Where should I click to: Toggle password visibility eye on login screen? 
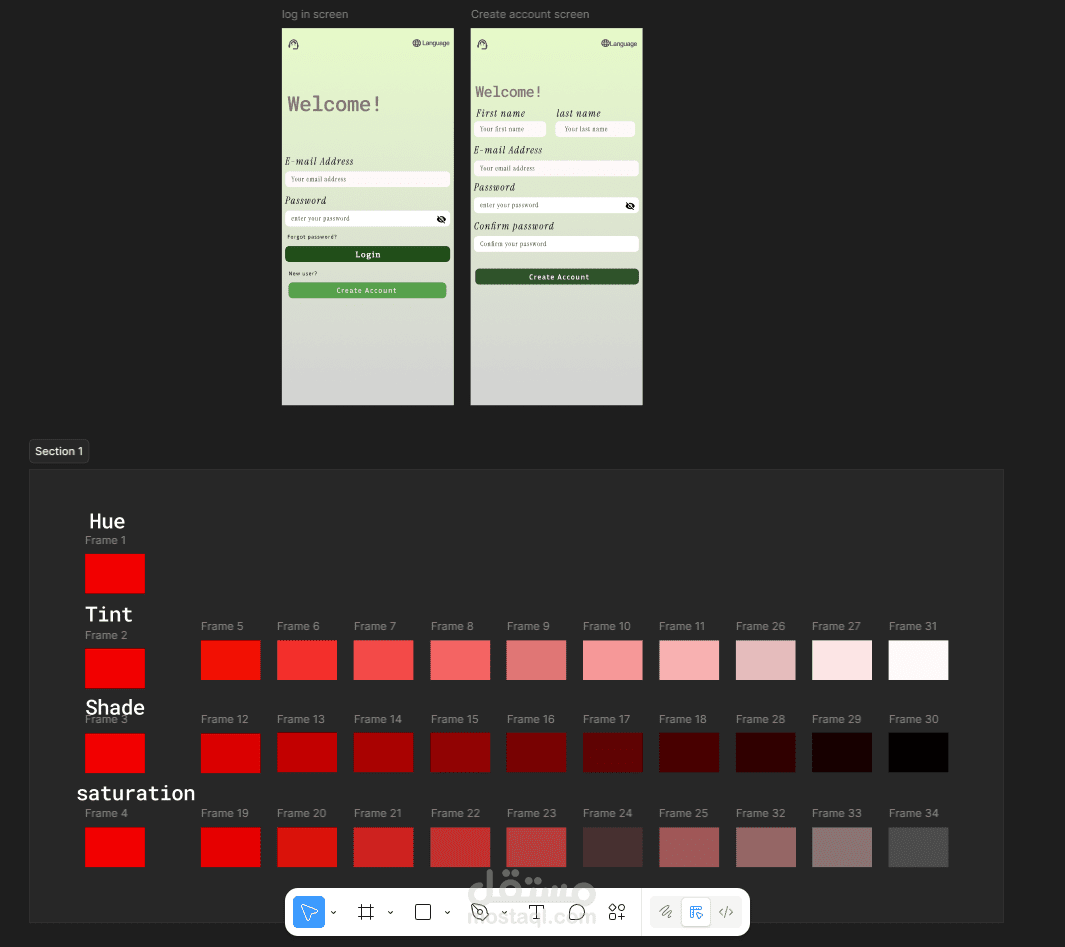[441, 219]
